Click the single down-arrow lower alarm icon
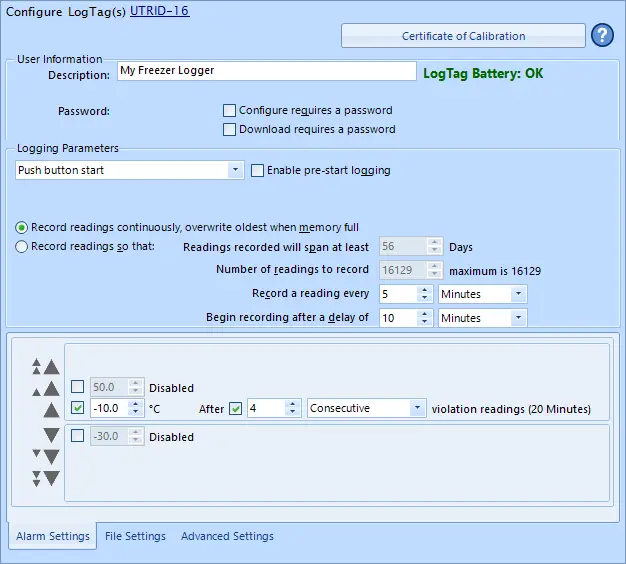The width and height of the screenshot is (626, 564). click(x=51, y=436)
